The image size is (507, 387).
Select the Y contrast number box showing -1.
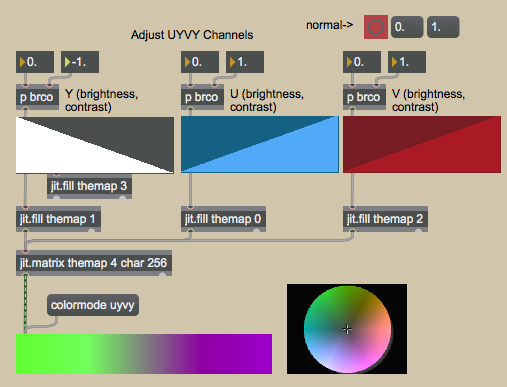pos(80,62)
